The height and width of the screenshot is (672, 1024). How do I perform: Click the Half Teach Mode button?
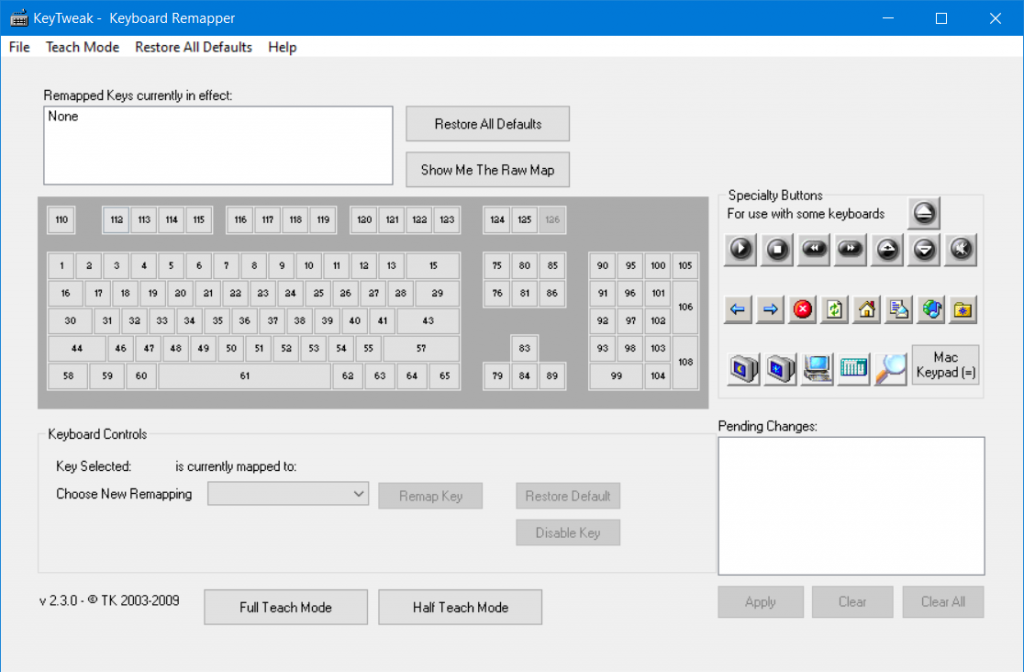coord(460,607)
